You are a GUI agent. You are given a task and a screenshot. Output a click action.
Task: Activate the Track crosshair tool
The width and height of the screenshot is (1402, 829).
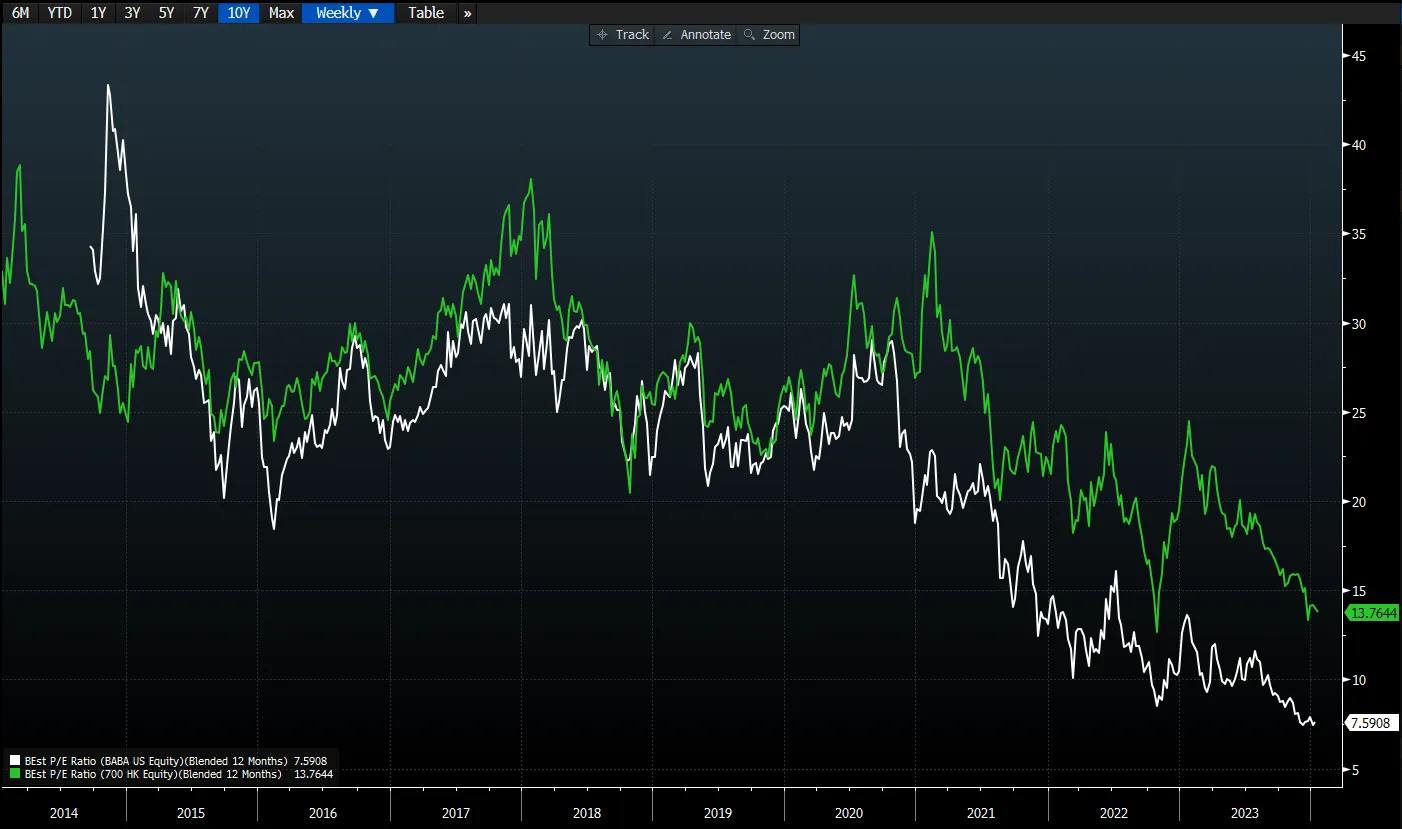click(x=623, y=34)
